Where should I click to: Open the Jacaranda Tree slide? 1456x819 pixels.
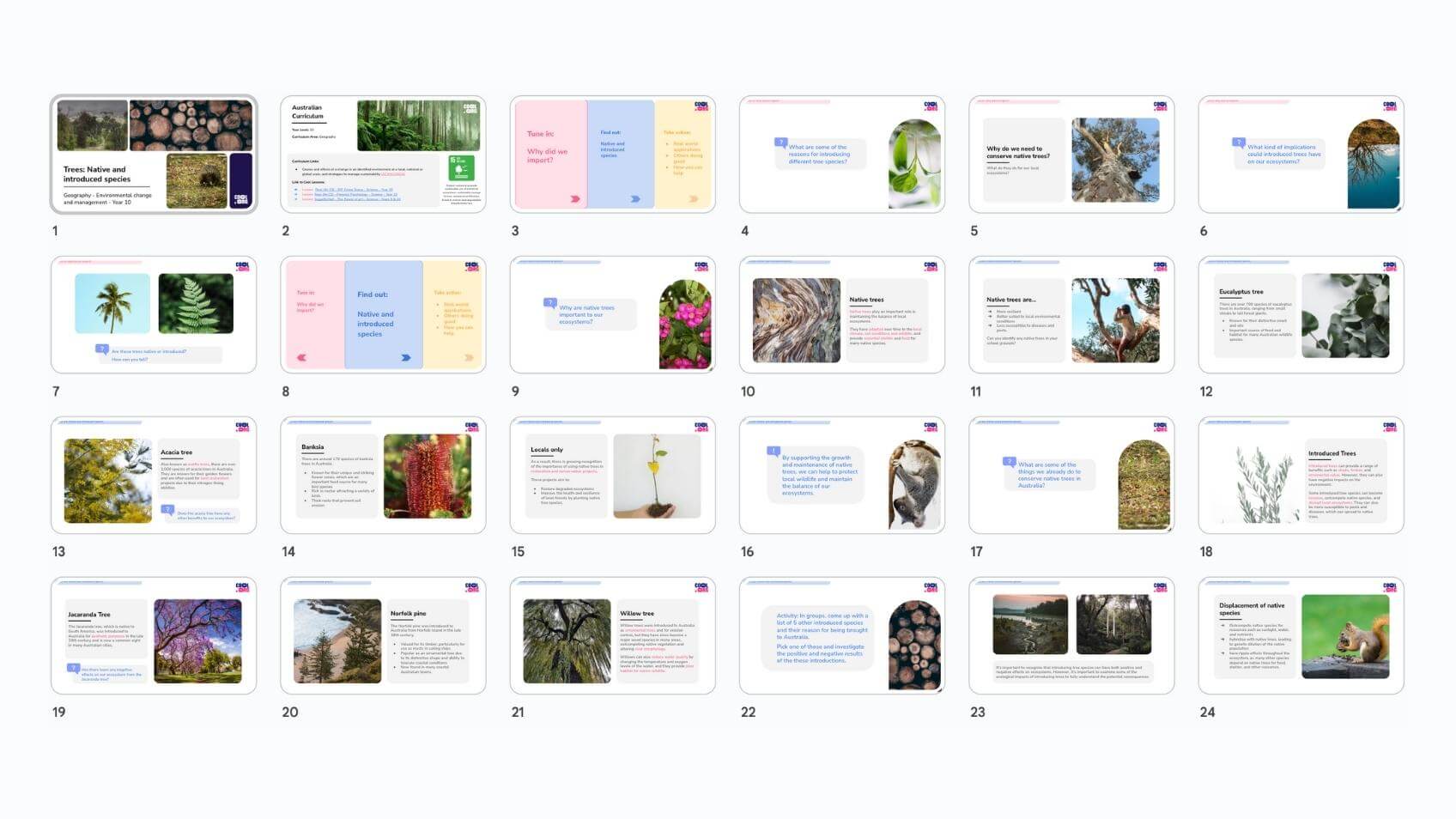[154, 636]
